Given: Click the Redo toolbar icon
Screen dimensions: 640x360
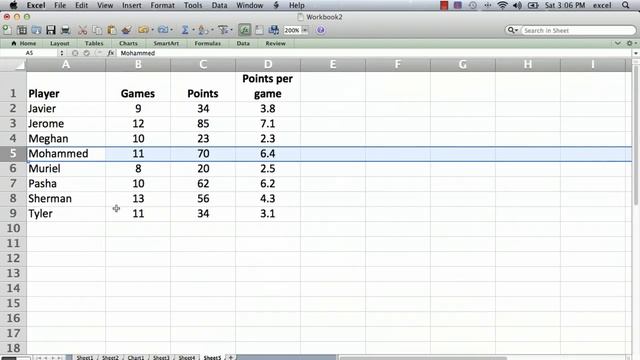Looking at the screenshot, I should pyautogui.click(x=163, y=30).
